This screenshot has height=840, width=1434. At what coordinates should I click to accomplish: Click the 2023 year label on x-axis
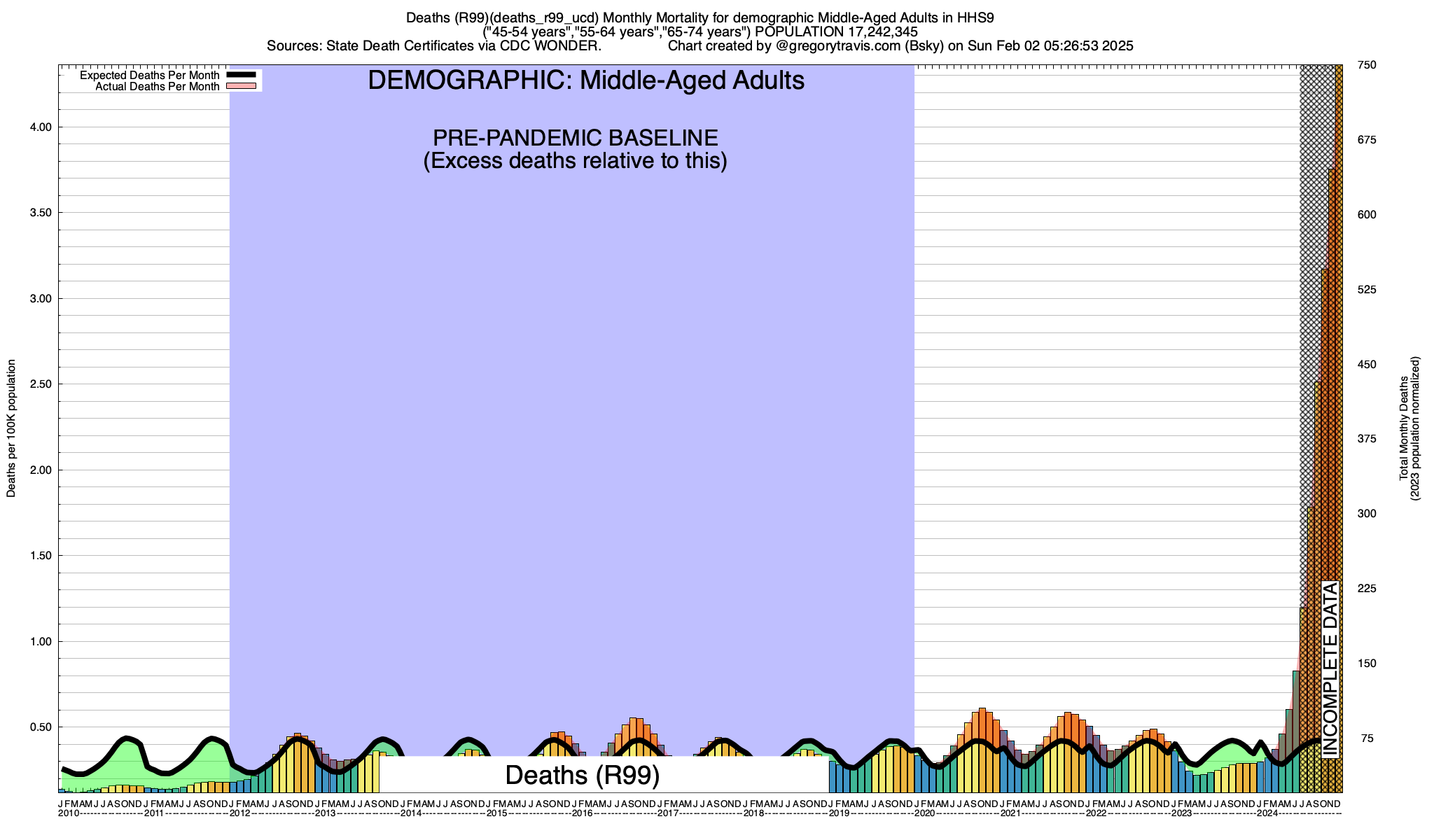pyautogui.click(x=1181, y=813)
